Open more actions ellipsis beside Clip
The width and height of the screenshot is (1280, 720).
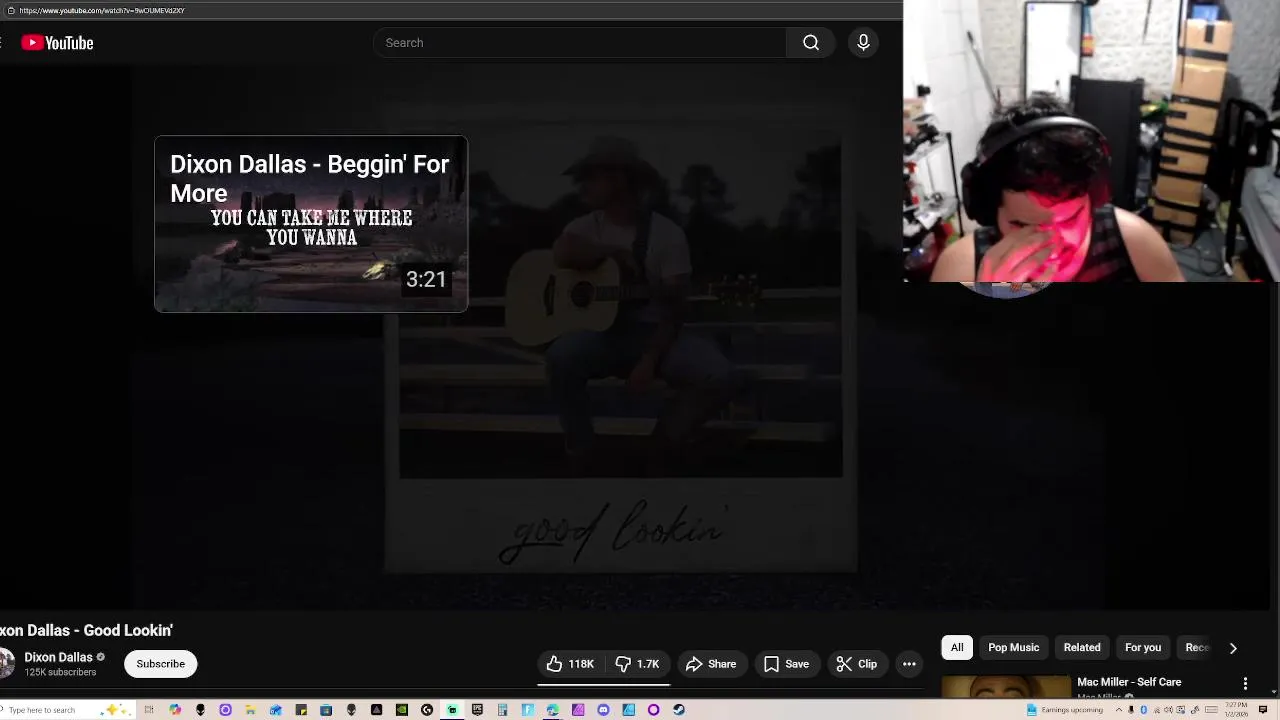pyautogui.click(x=909, y=664)
